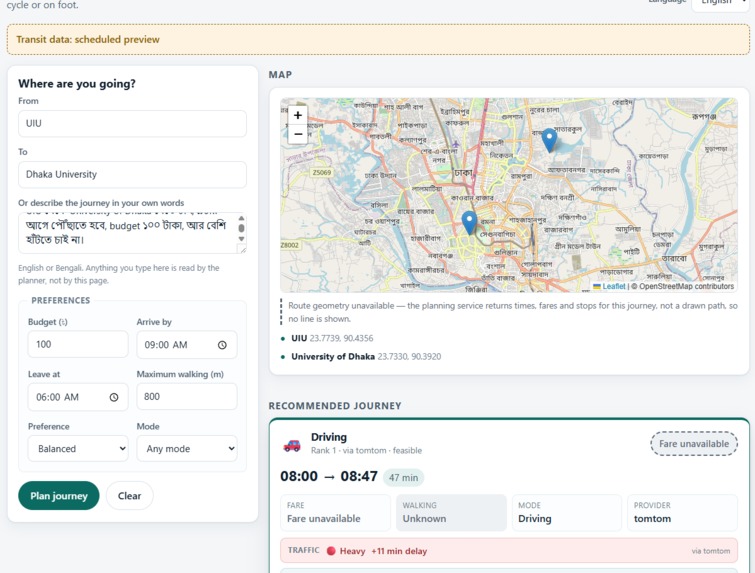Click the Clear button
The height and width of the screenshot is (573, 755).
click(x=130, y=495)
